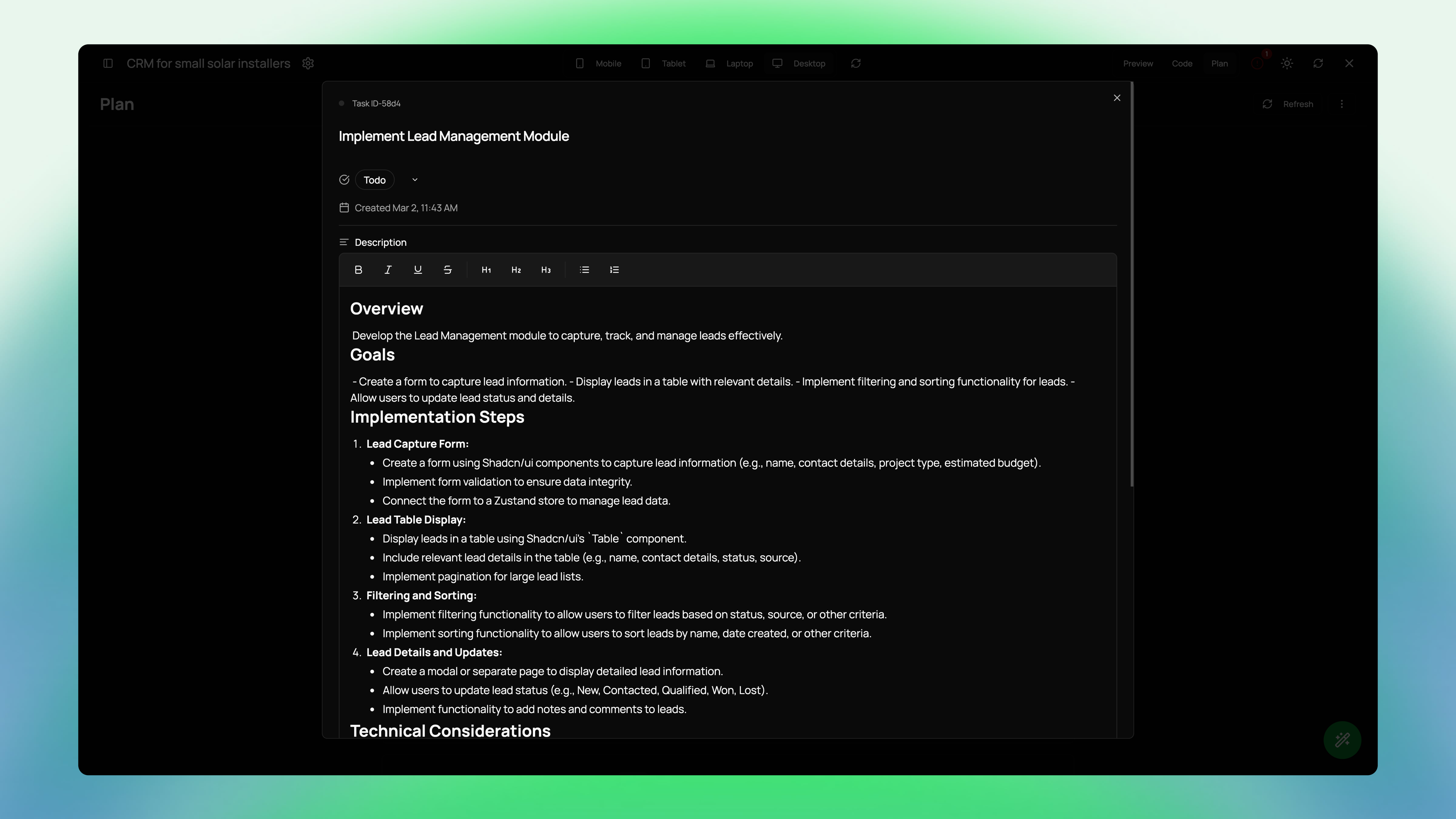Image resolution: width=1456 pixels, height=819 pixels.
Task: Click the task dialog vertical scrollbar
Action: point(1132,283)
